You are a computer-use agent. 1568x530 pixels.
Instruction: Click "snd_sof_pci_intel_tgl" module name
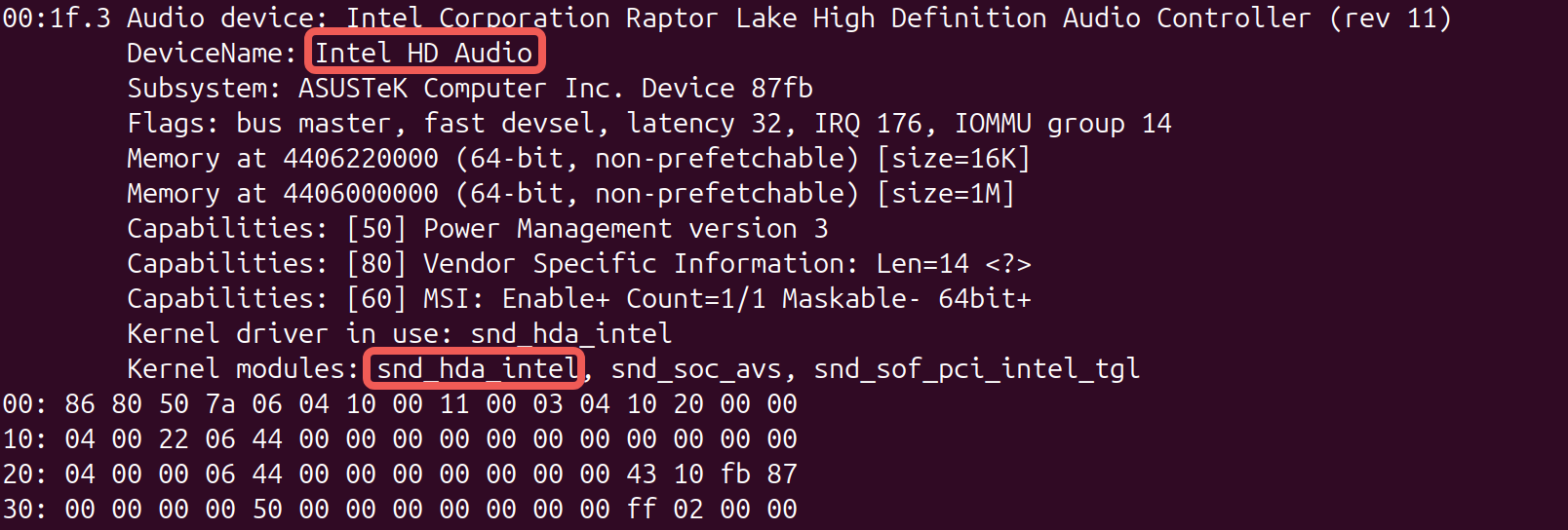click(976, 368)
